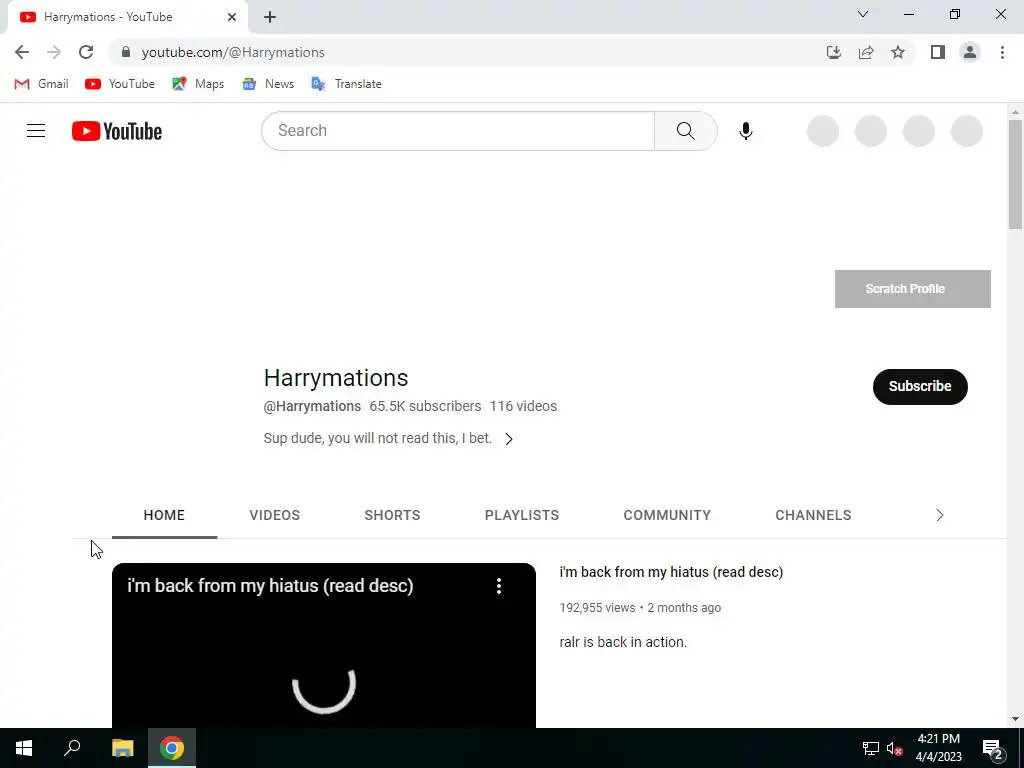Click the magnifier search button
Image resolution: width=1024 pixels, height=768 pixels.
point(686,131)
